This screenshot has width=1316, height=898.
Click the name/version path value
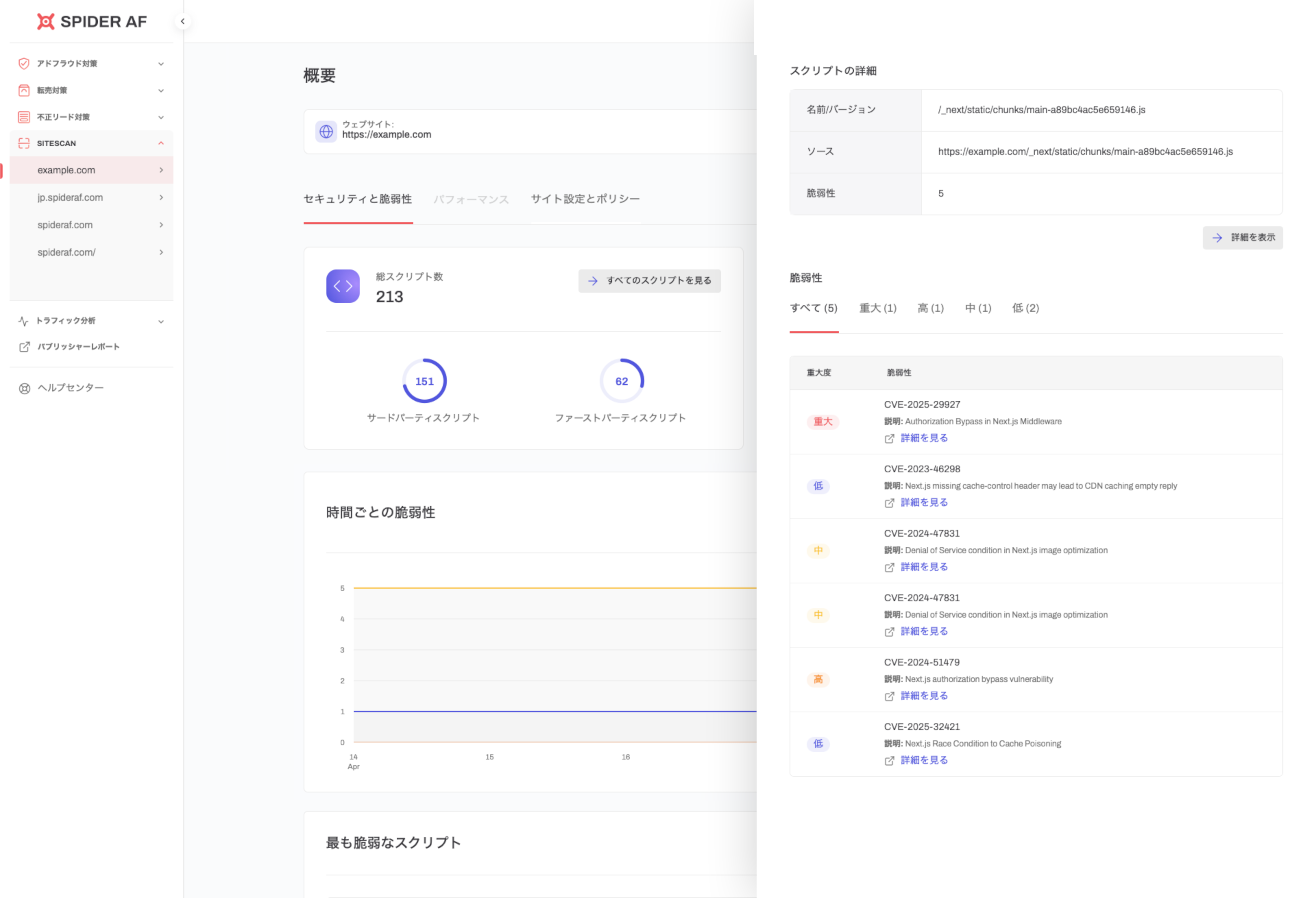click(x=1041, y=110)
